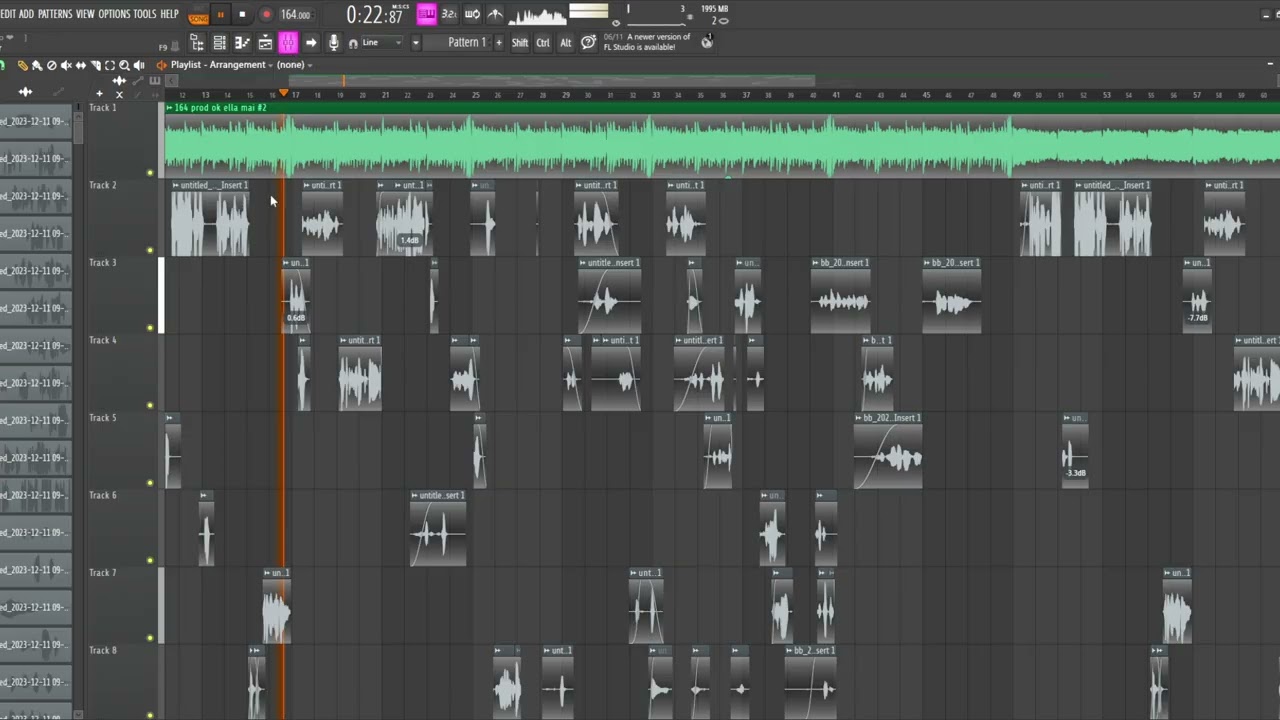Select the Draw pencil tool
1280x720 pixels.
click(23, 66)
